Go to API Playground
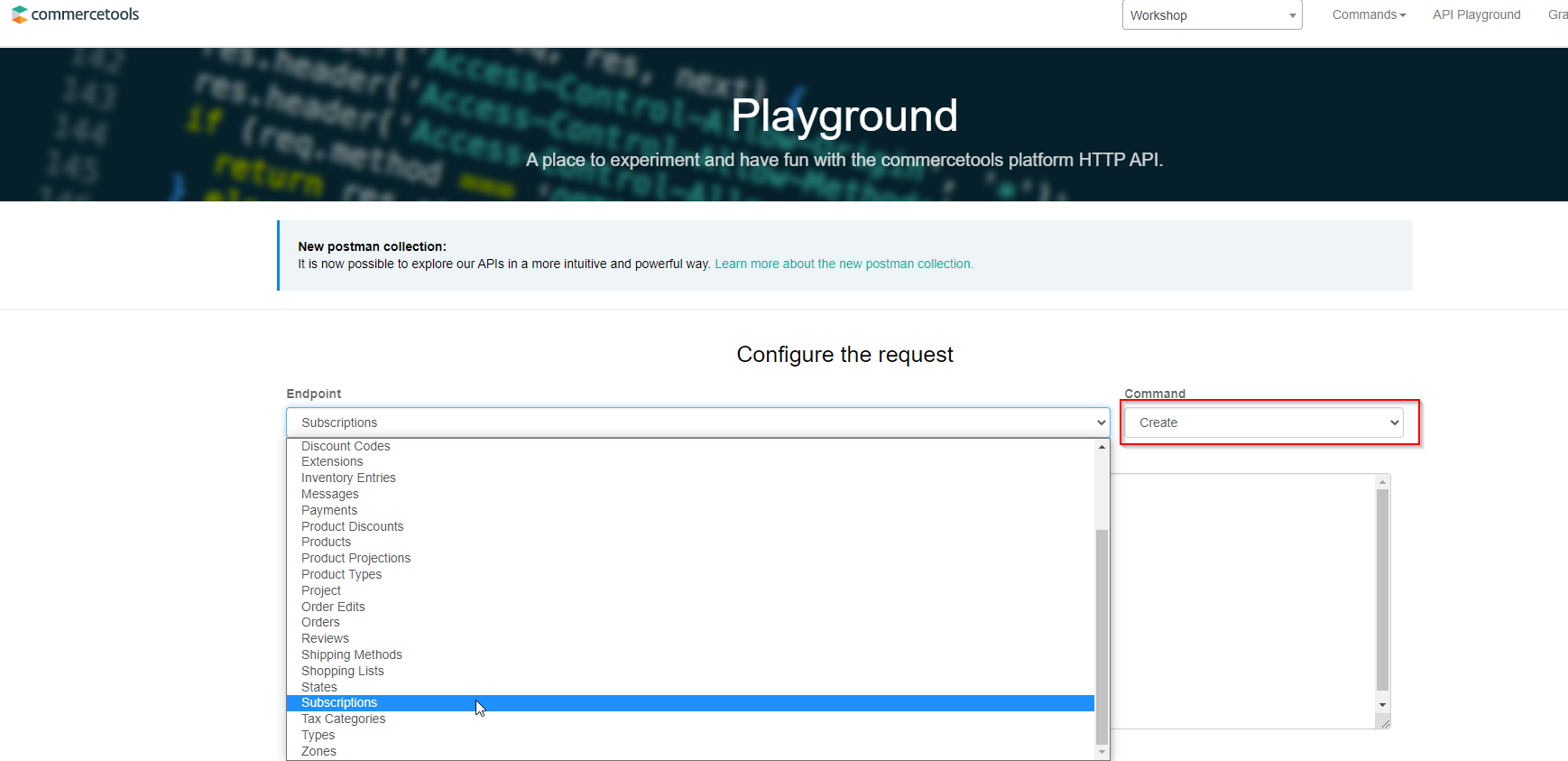Image resolution: width=1568 pixels, height=761 pixels. pyautogui.click(x=1476, y=14)
